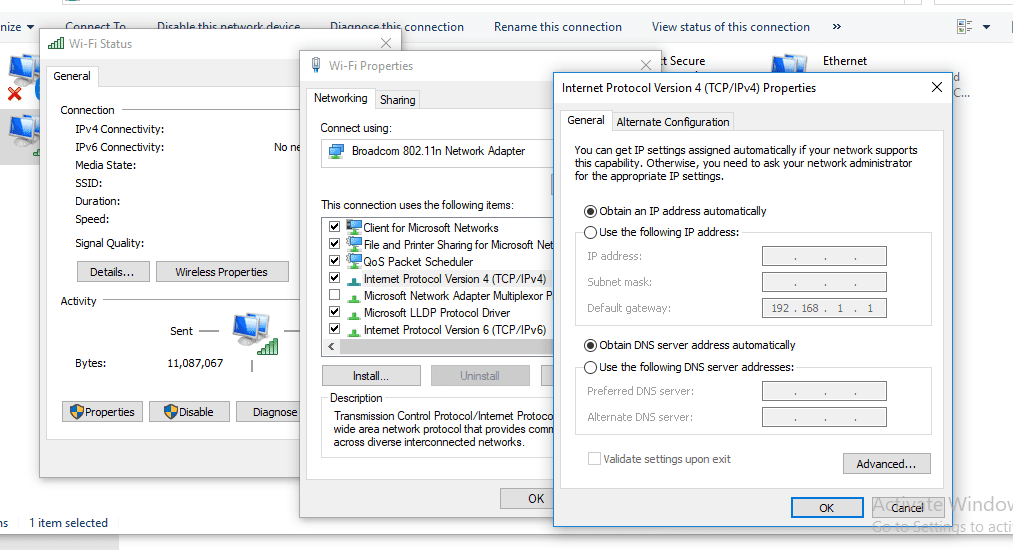Check Microsoft Network Adapter Multiplexor checkbox
Image resolution: width=1013 pixels, height=550 pixels.
click(x=334, y=295)
